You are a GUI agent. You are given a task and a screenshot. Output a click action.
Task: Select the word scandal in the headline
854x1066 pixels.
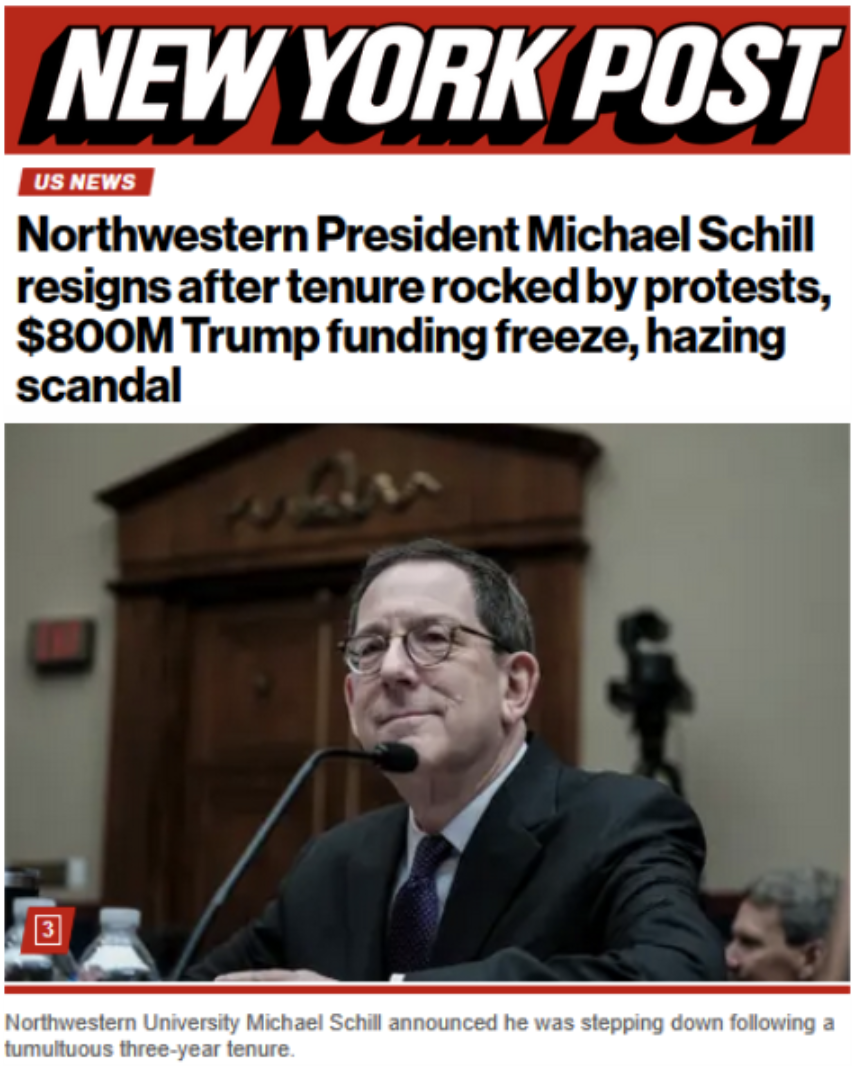point(99,387)
